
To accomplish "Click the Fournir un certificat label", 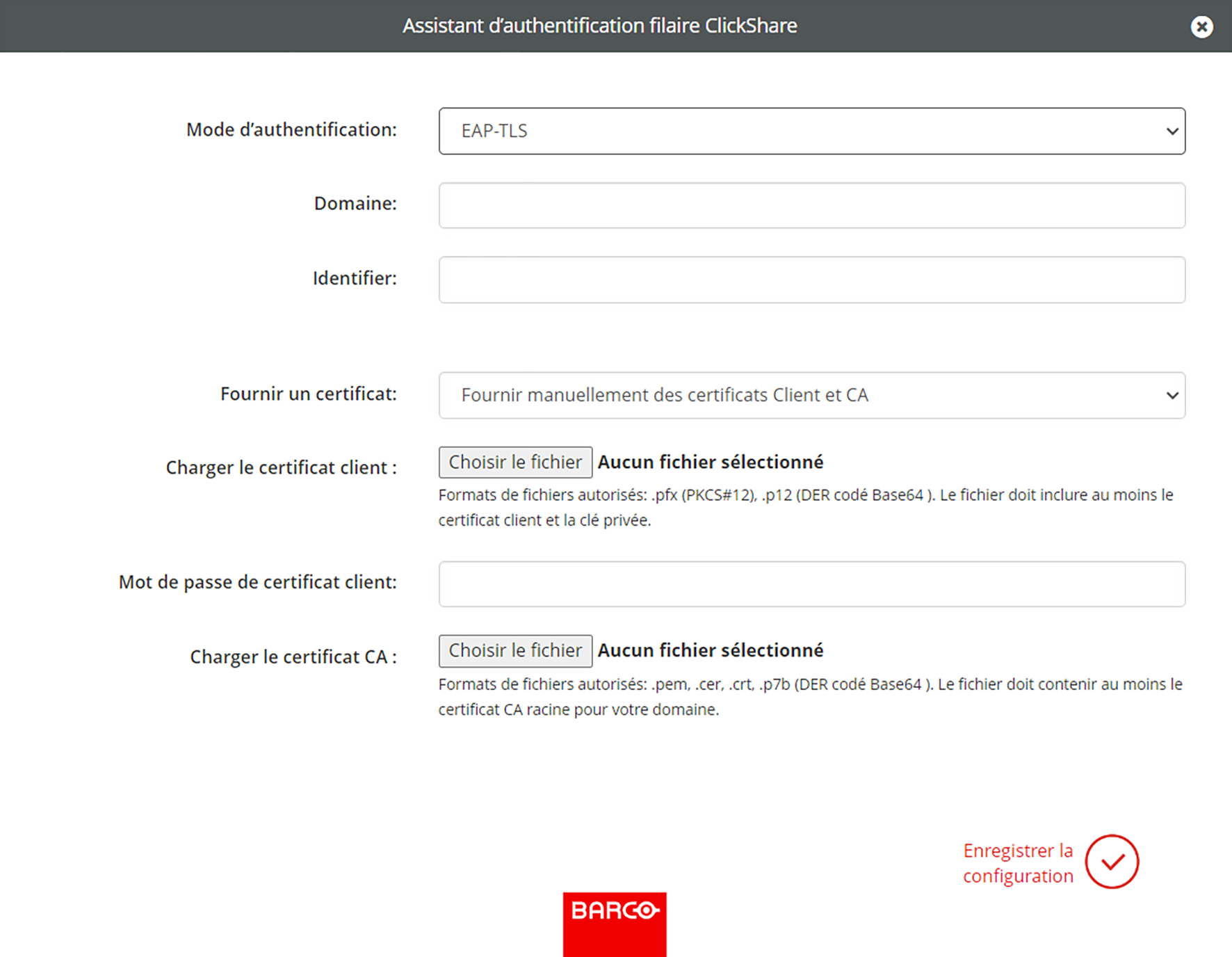I will point(309,394).
